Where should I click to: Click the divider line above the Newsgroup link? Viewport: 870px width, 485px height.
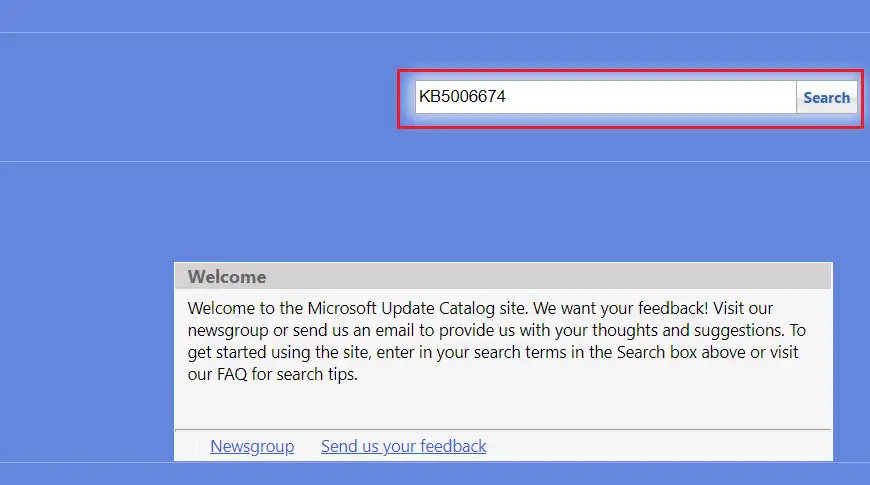pyautogui.click(x=503, y=430)
